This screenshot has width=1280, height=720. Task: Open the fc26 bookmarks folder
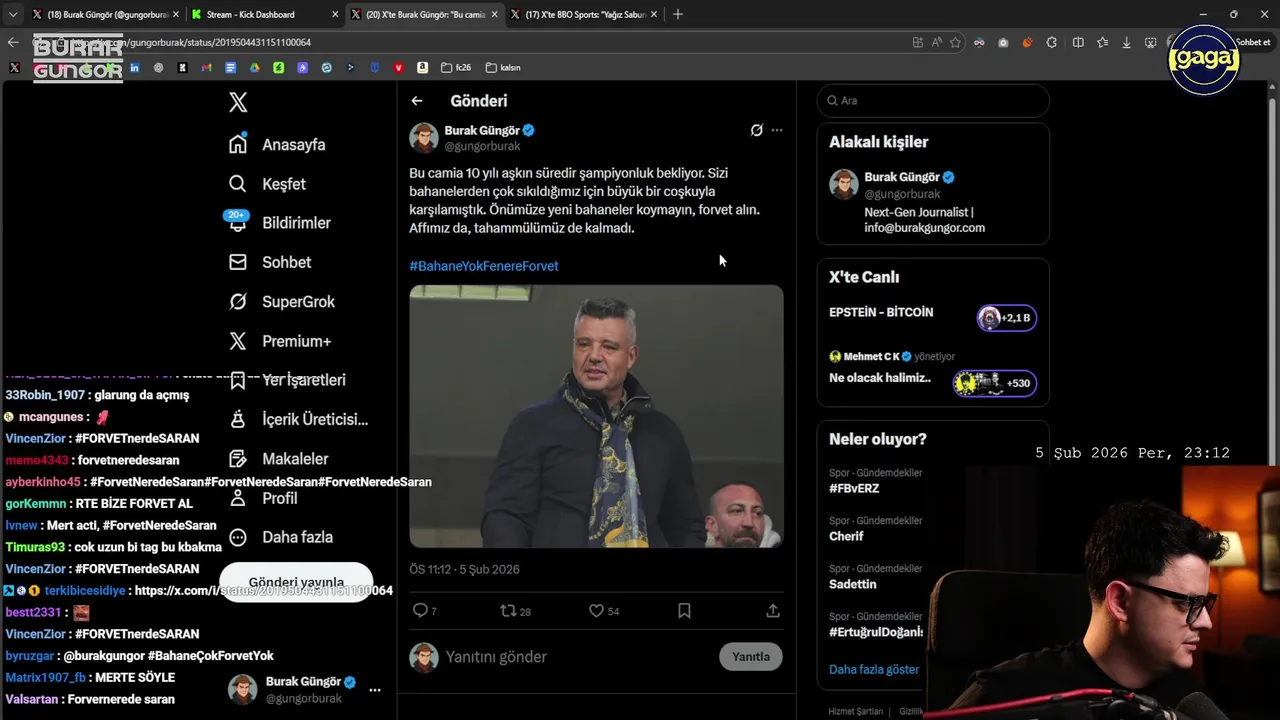click(x=455, y=68)
